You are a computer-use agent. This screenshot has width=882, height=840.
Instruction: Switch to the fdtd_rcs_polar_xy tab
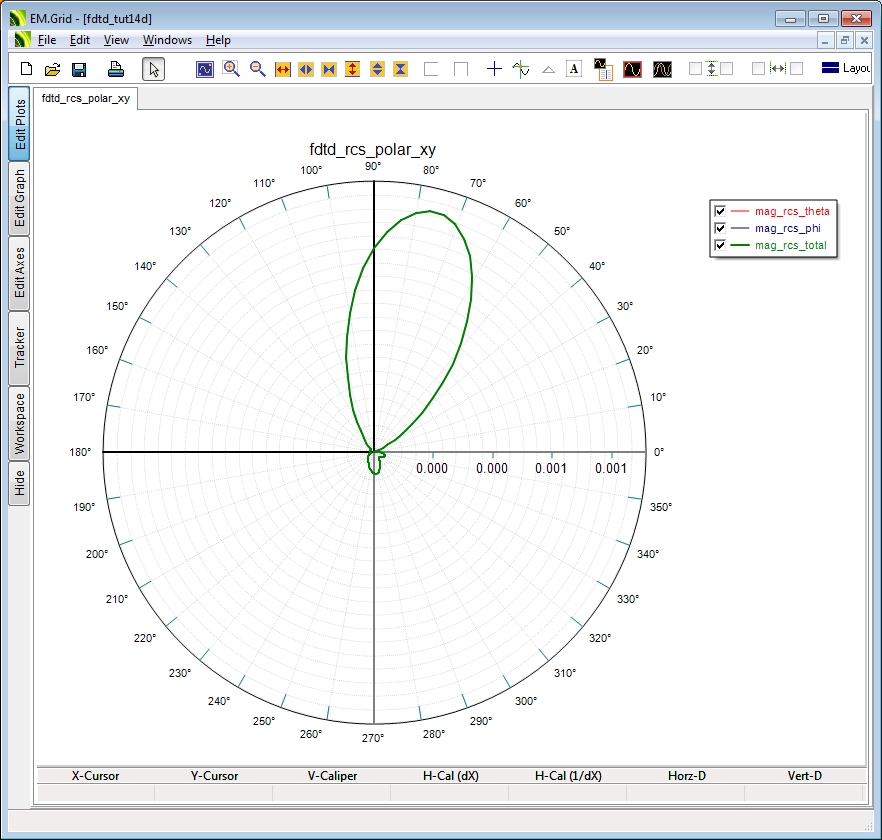(86, 98)
